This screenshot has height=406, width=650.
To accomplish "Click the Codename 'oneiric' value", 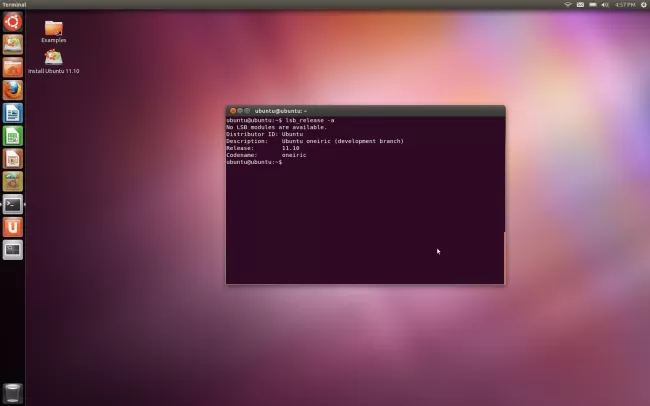I will click(294, 156).
